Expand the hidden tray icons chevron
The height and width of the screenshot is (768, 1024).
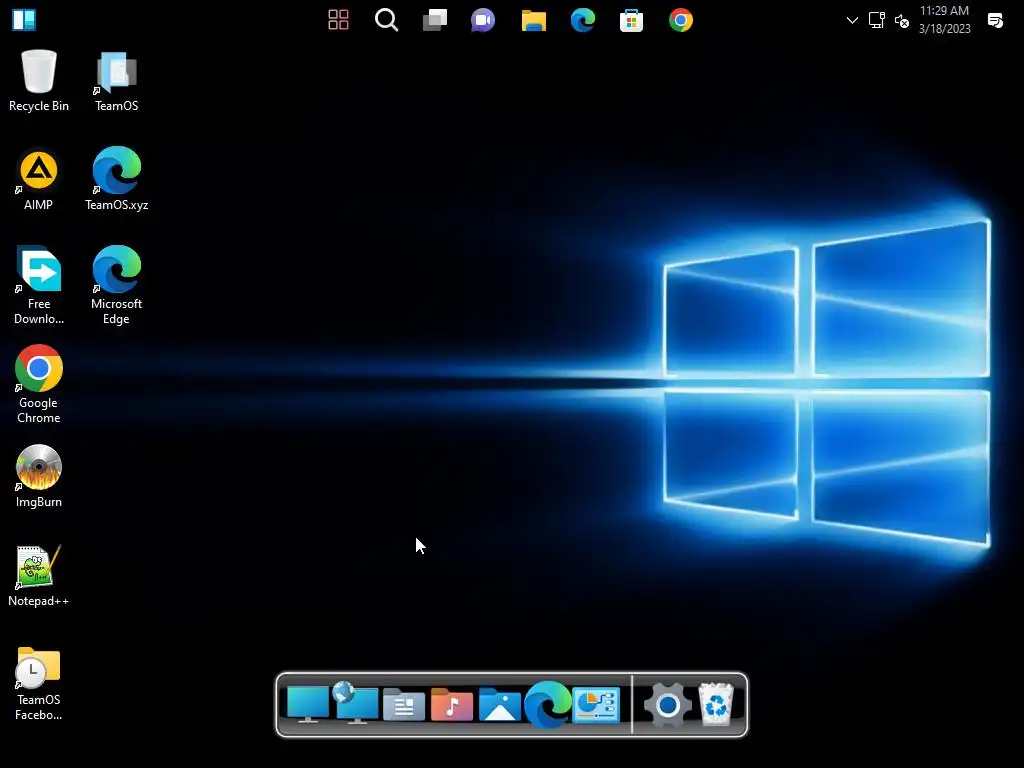(x=852, y=20)
